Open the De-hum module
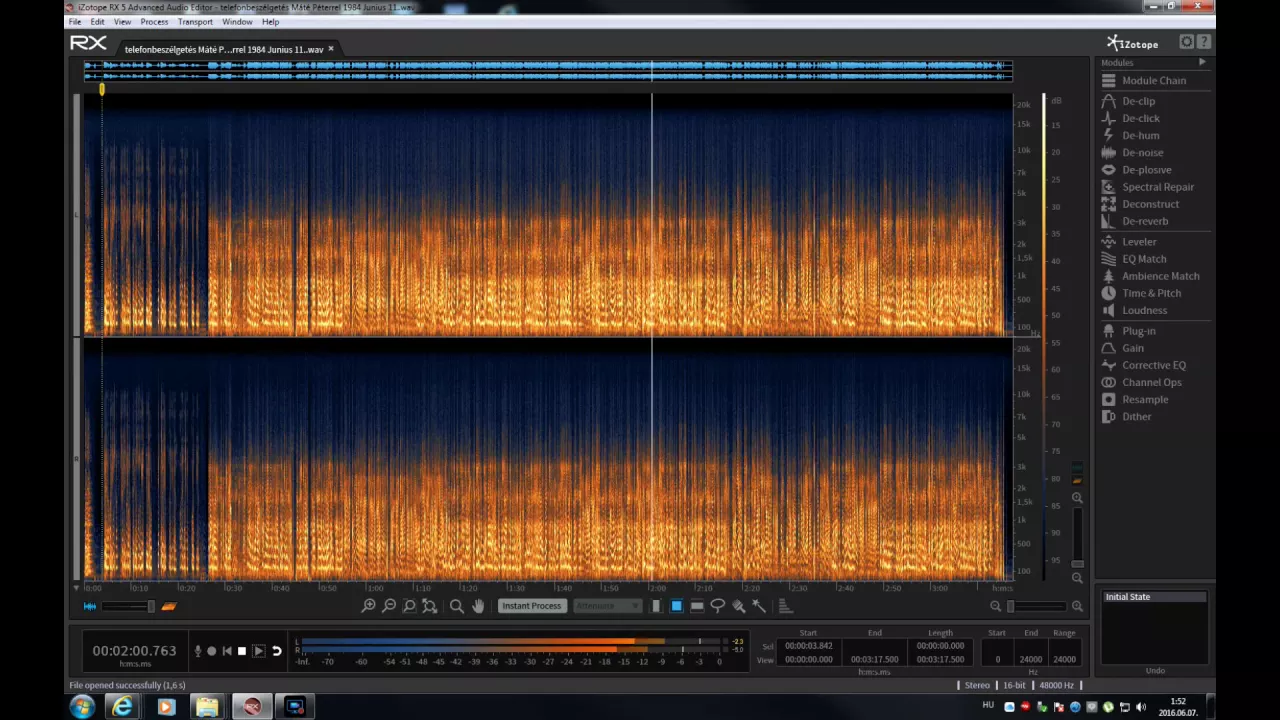The image size is (1280, 720). coord(1130,135)
